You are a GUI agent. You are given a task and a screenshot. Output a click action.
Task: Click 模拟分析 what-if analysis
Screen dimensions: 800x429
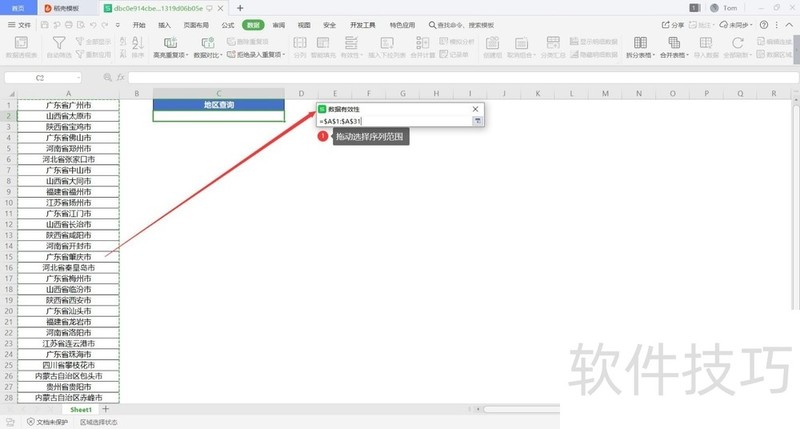[x=457, y=41]
